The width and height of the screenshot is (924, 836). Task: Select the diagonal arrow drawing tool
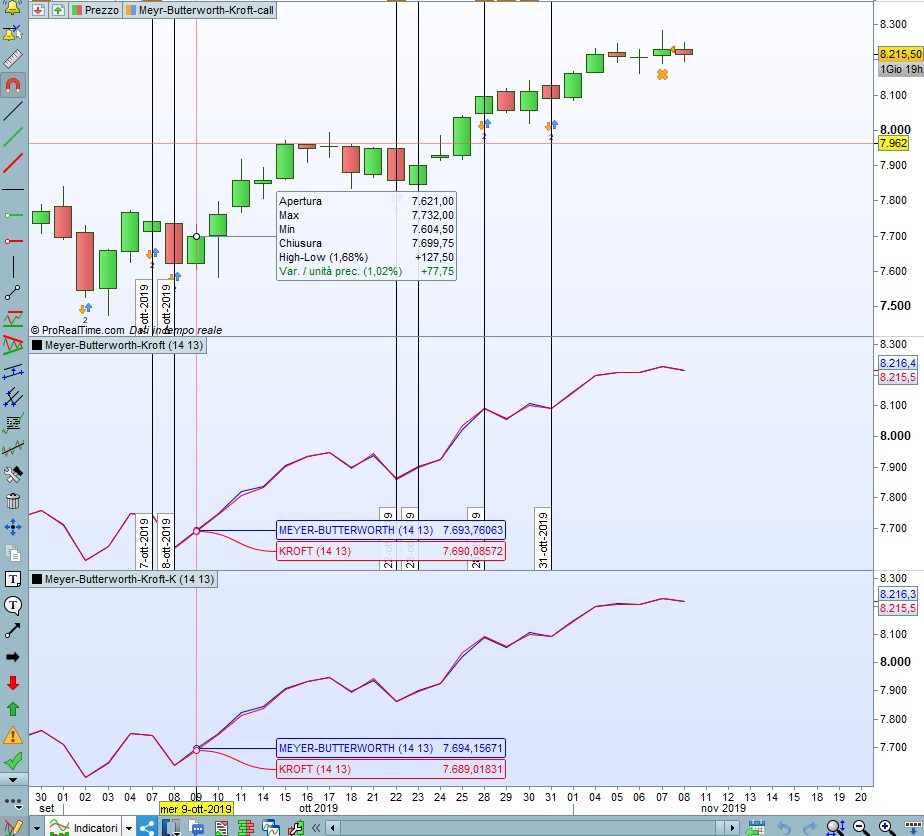click(12, 631)
